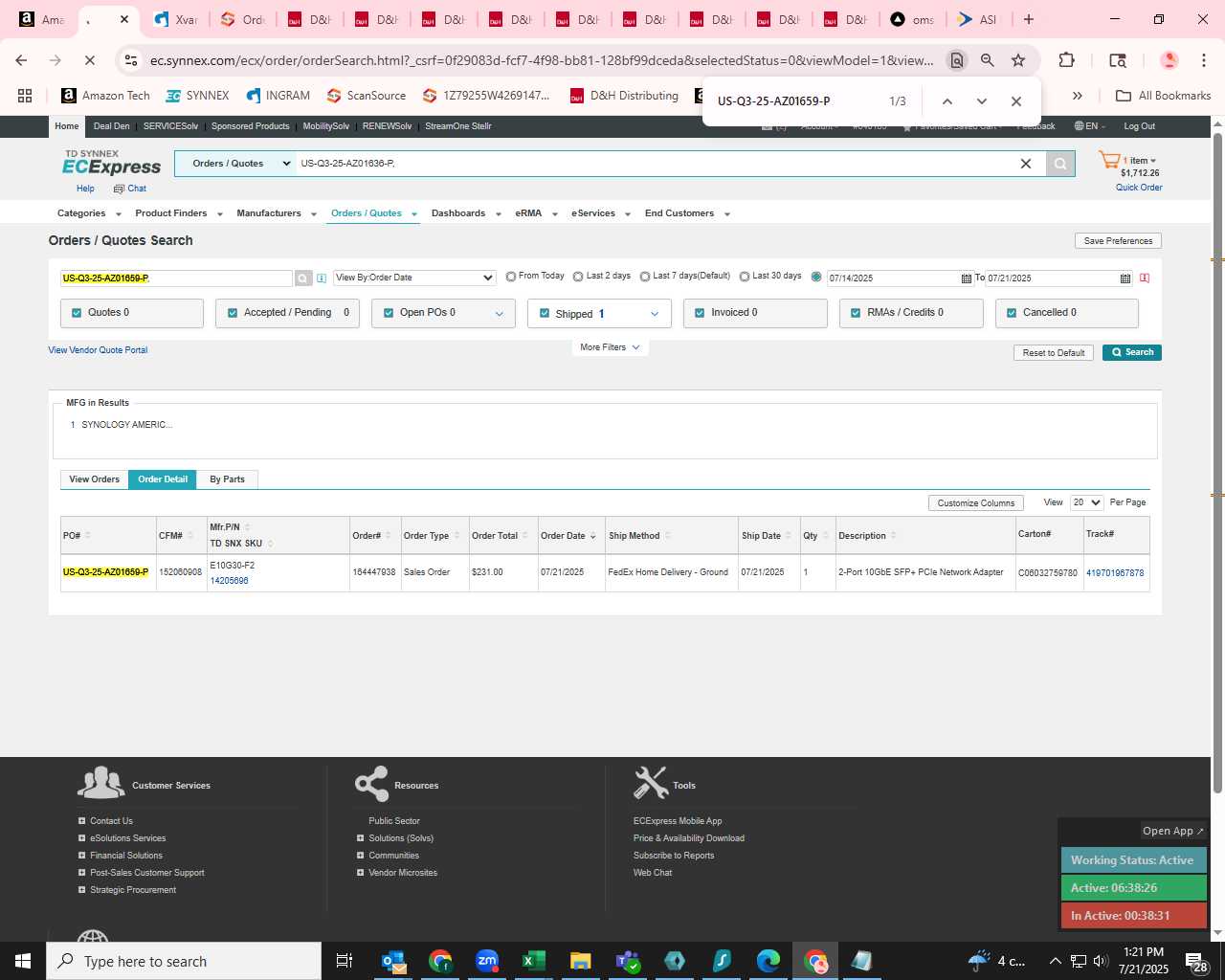The width and height of the screenshot is (1225, 980).
Task: Open Chrome menu three dots
Action: 1204,60
